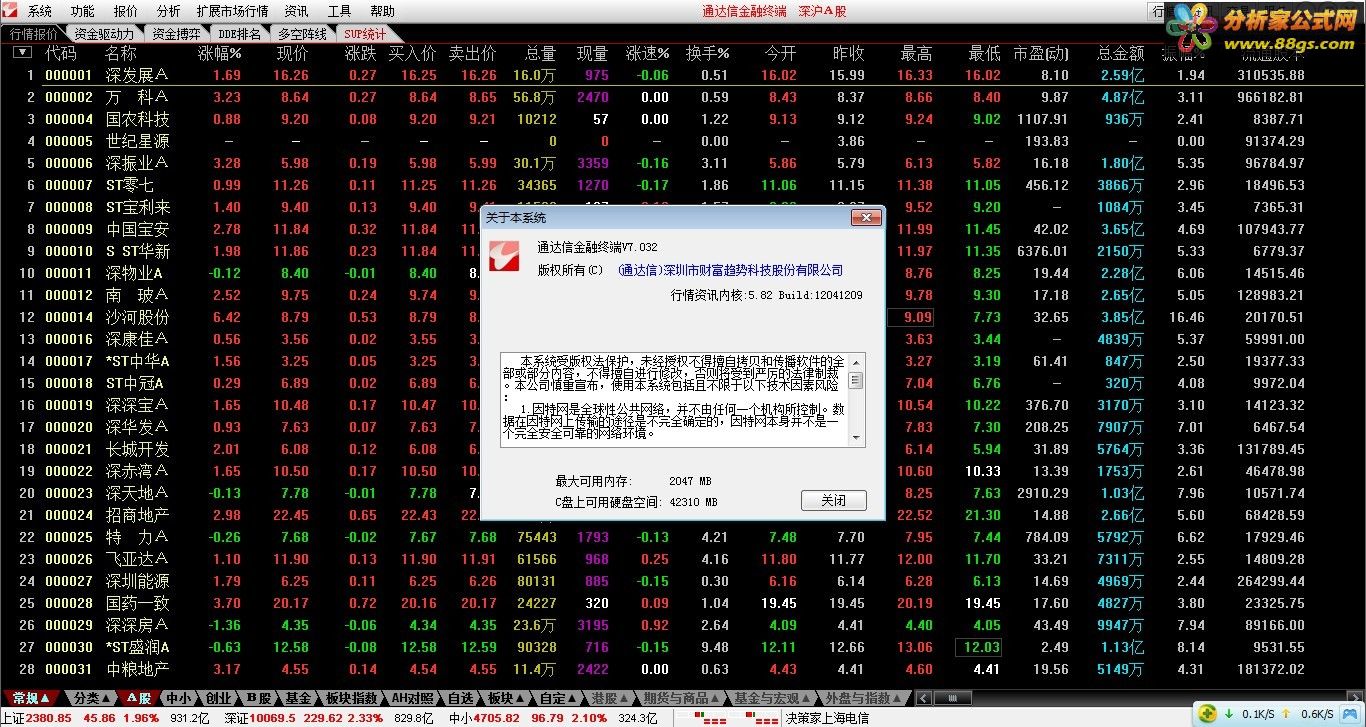
Task: Switch to the 行情报价 tab
Action: (33, 33)
